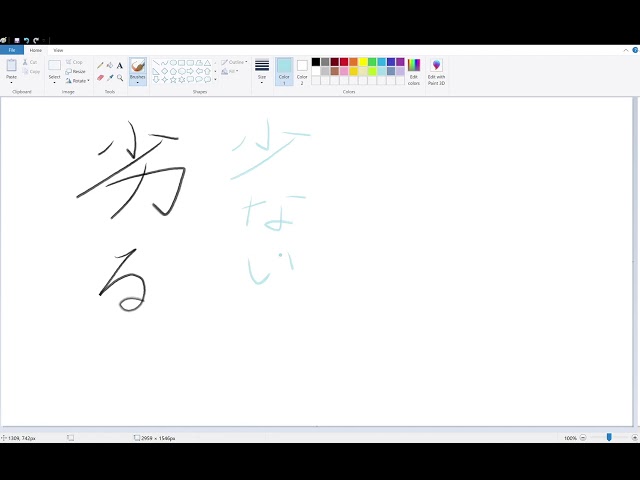Click the Redo arrow in the quick access toolbar
Image resolution: width=640 pixels, height=480 pixels.
pos(36,40)
